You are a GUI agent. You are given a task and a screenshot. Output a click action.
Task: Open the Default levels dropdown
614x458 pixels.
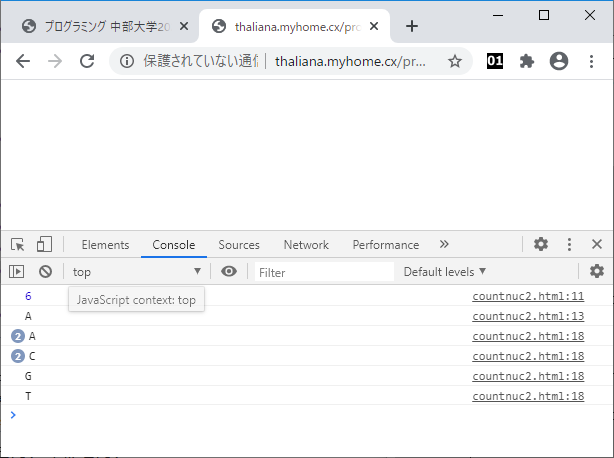[445, 271]
